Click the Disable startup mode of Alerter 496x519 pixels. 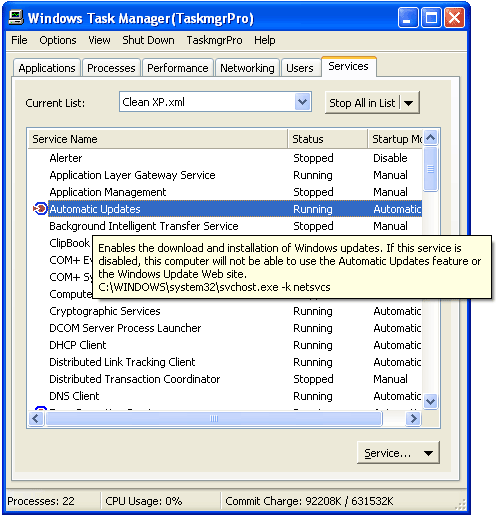[390, 158]
